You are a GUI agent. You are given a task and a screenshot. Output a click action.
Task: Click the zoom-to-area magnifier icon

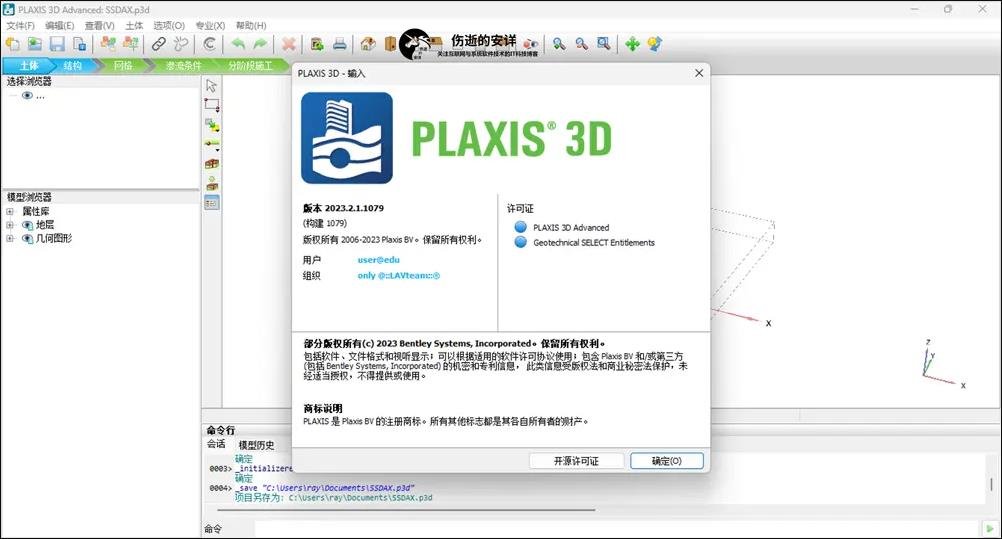(x=604, y=44)
